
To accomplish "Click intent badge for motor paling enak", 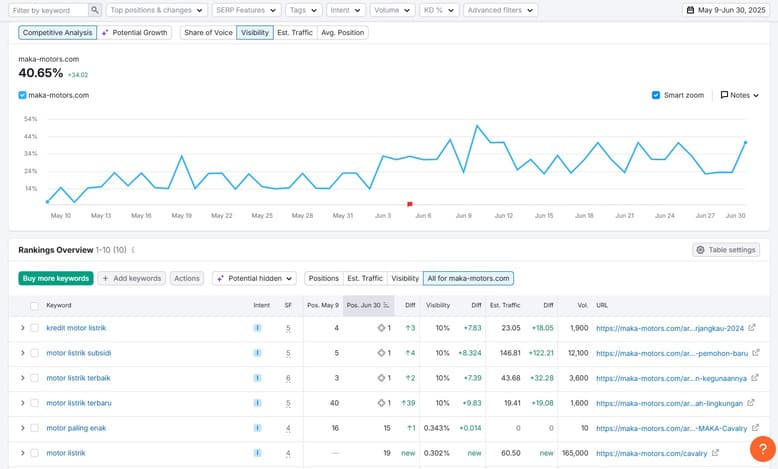I will coord(258,428).
